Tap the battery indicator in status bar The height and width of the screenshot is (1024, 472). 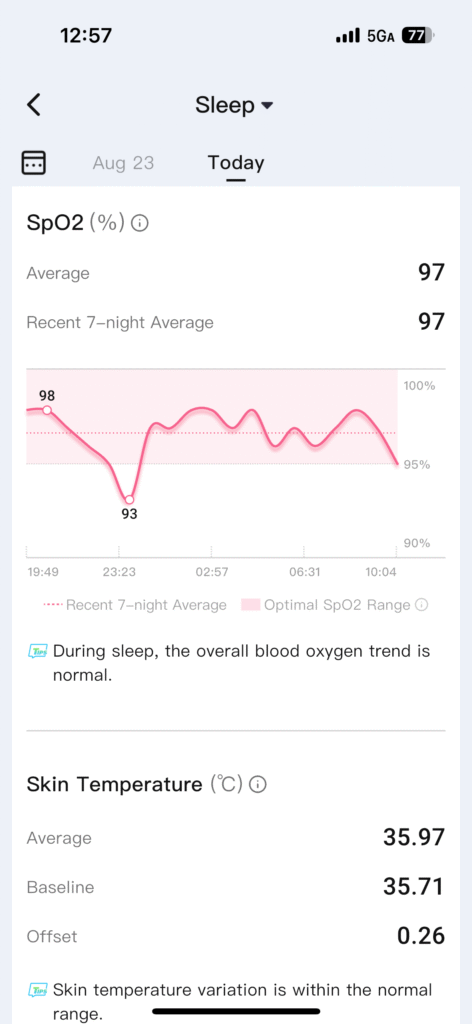pos(418,36)
